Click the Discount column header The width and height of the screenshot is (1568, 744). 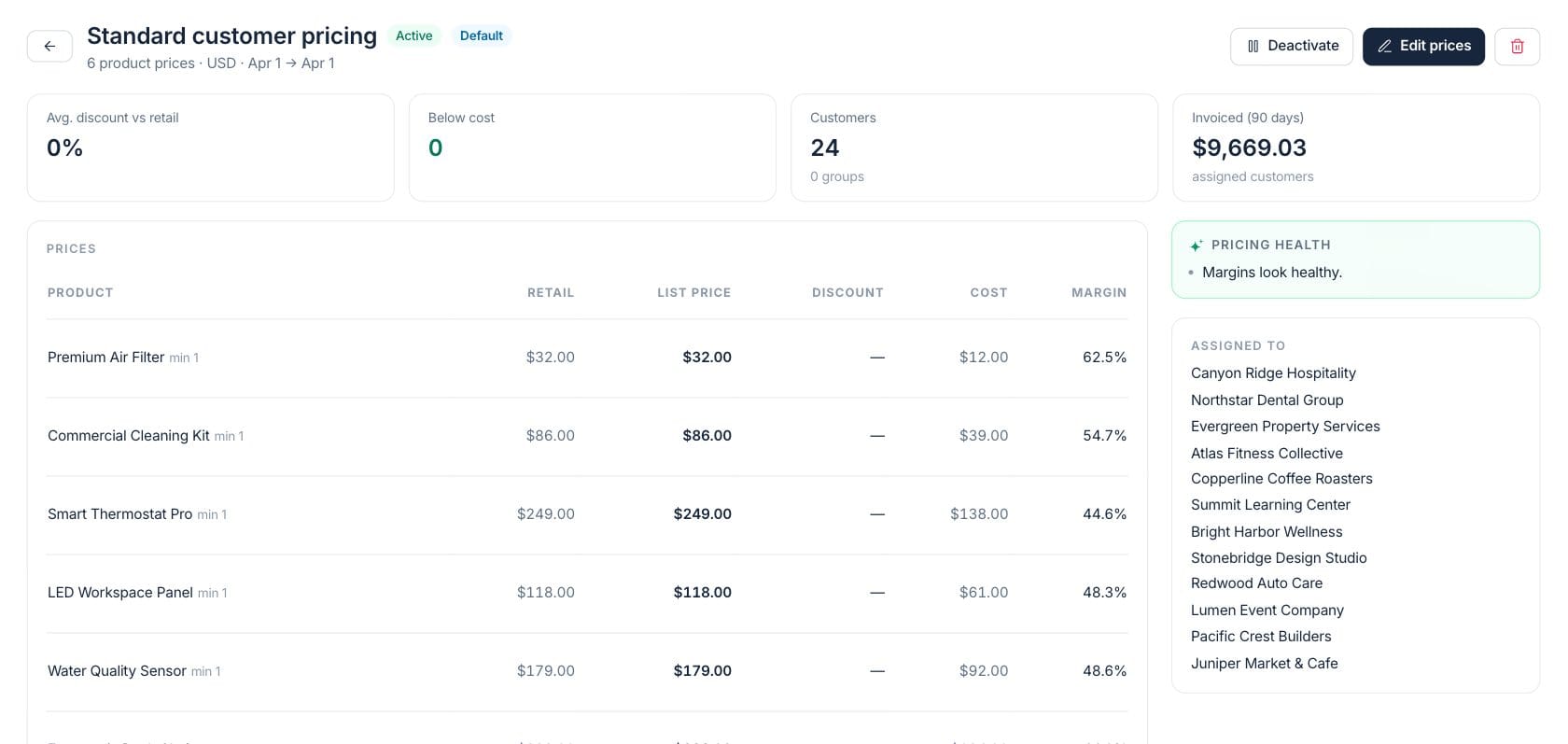pyautogui.click(x=847, y=293)
